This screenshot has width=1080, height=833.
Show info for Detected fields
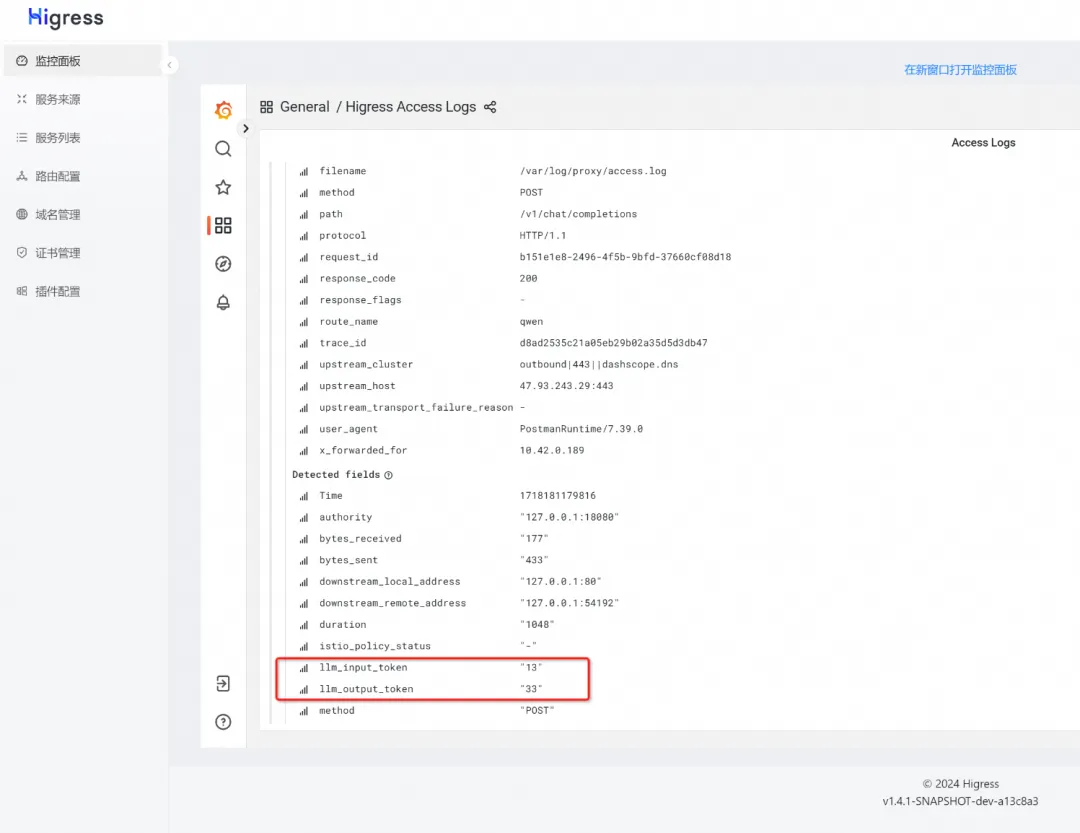pyautogui.click(x=389, y=475)
